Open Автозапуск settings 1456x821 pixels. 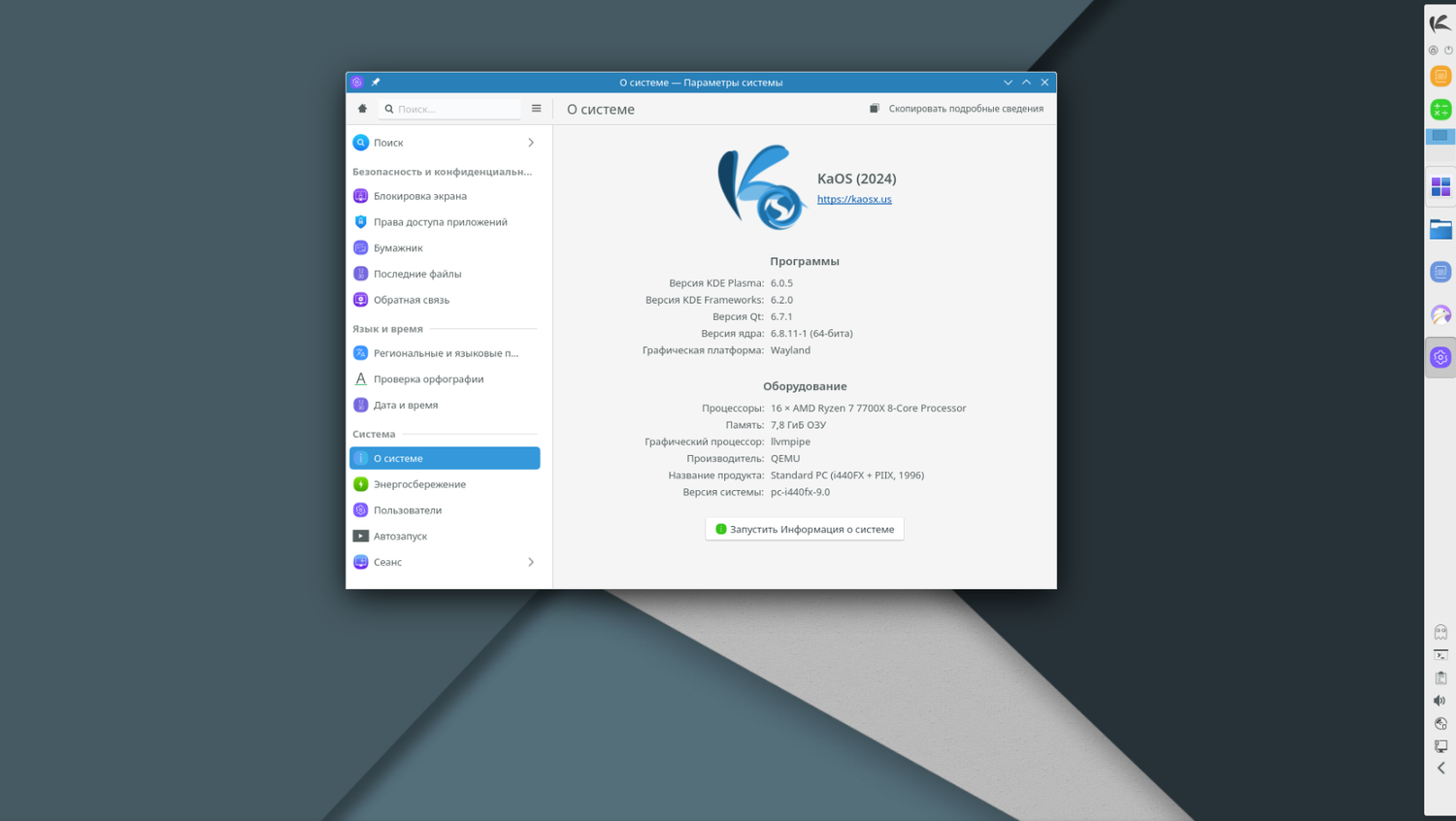click(445, 536)
